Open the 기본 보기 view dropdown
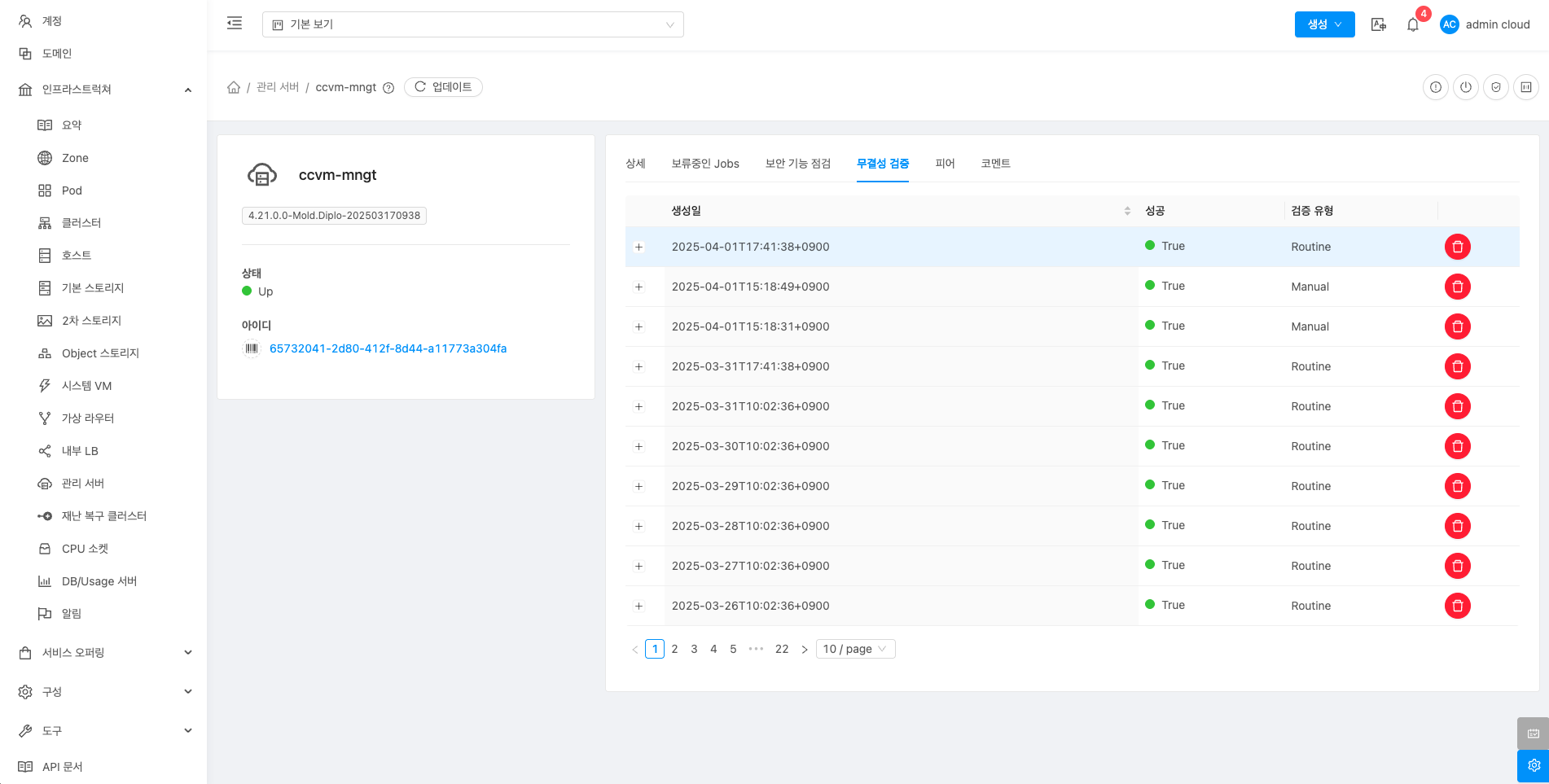The image size is (1549, 784). pos(472,24)
